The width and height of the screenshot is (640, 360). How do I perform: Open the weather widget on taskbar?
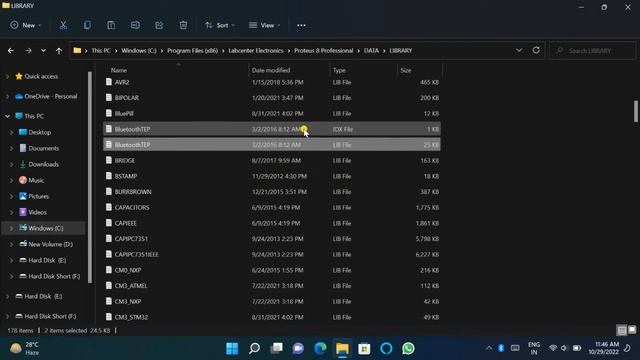(24, 348)
